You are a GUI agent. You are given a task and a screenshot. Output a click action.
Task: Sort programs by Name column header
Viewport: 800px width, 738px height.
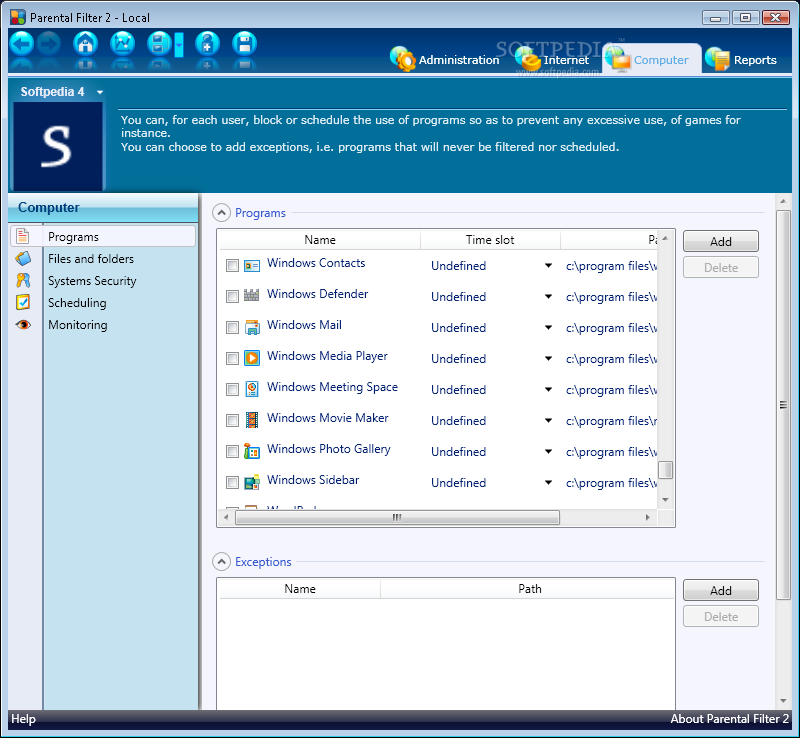320,240
